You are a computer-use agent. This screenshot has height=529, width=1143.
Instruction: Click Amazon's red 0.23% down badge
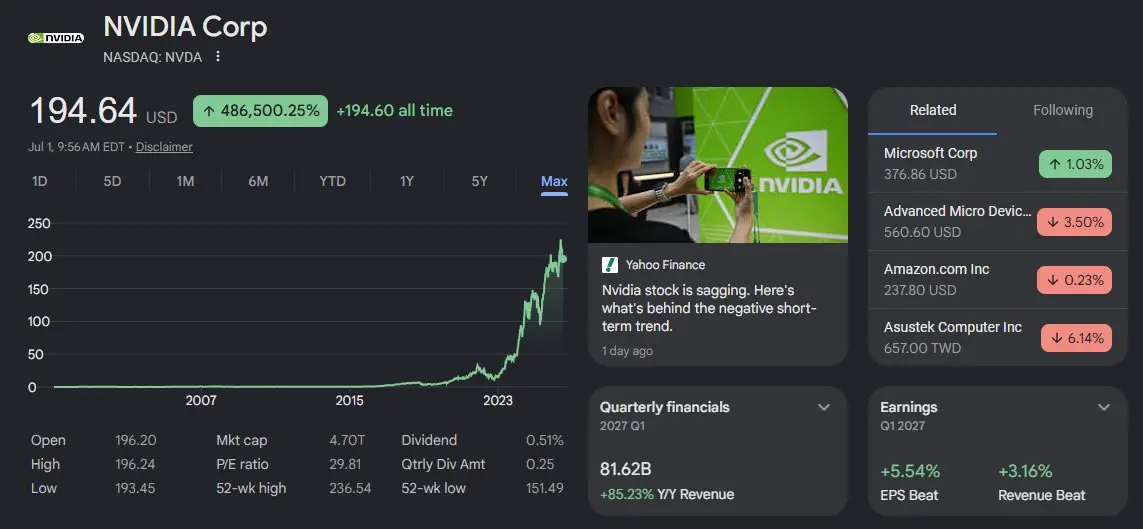(1074, 280)
